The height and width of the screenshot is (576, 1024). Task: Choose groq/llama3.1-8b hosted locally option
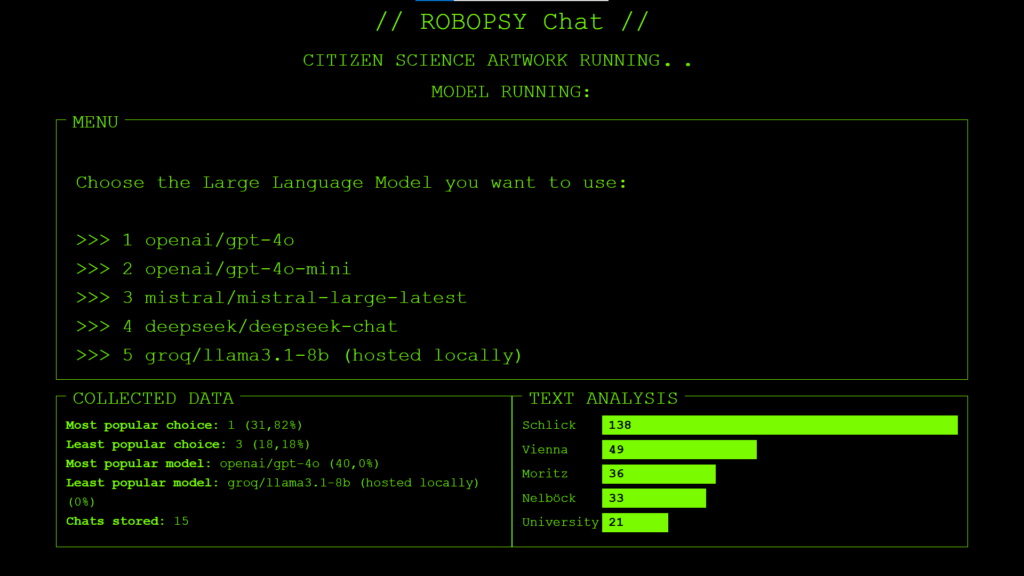(299, 356)
